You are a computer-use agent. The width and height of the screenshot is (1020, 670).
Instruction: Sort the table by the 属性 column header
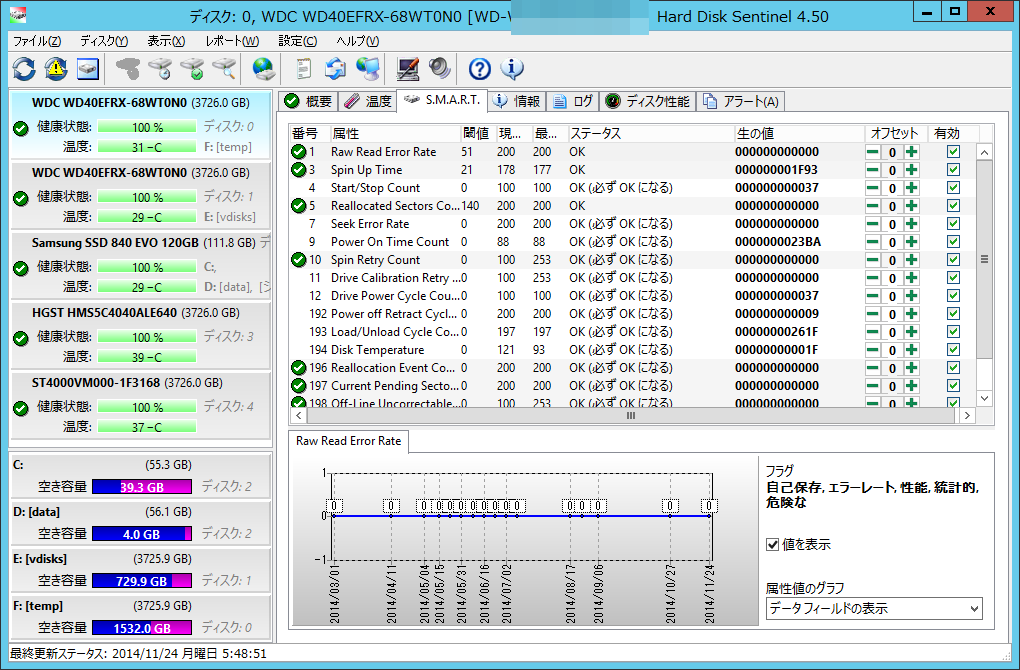tap(395, 133)
